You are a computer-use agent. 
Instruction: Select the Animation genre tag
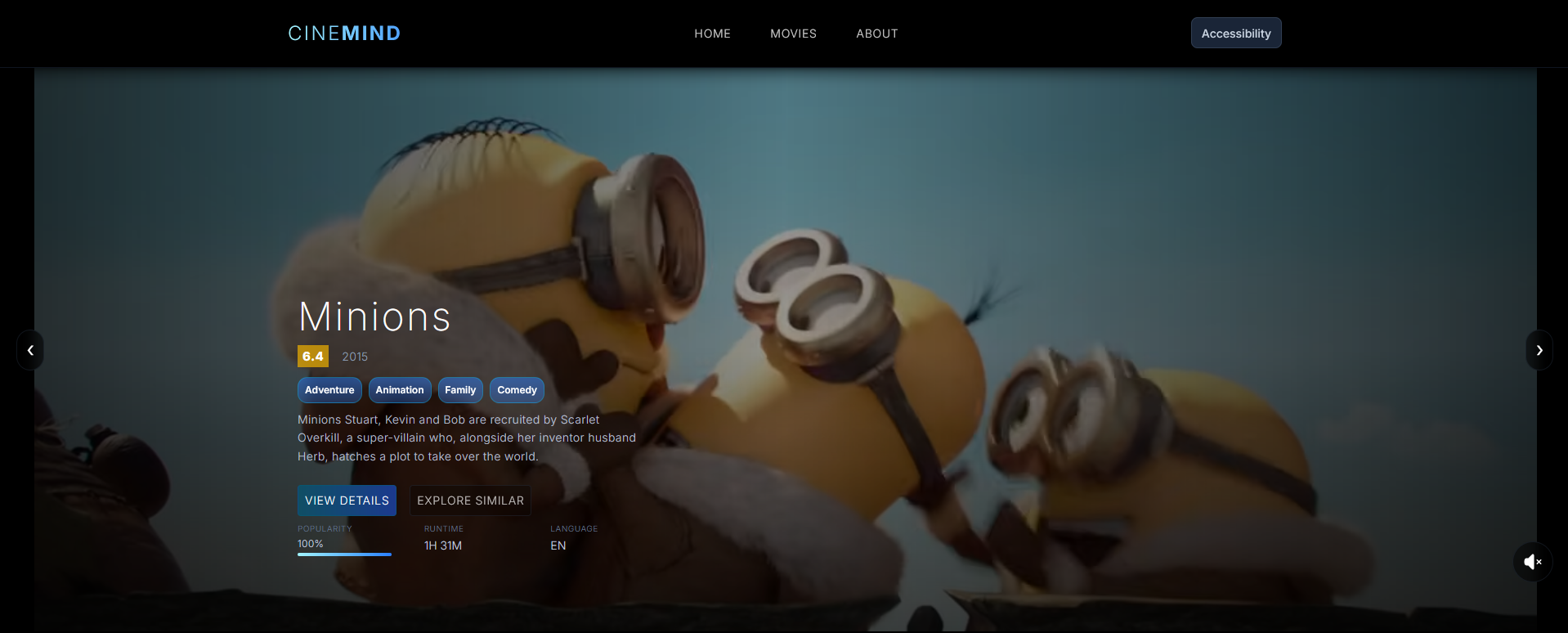pyautogui.click(x=400, y=390)
